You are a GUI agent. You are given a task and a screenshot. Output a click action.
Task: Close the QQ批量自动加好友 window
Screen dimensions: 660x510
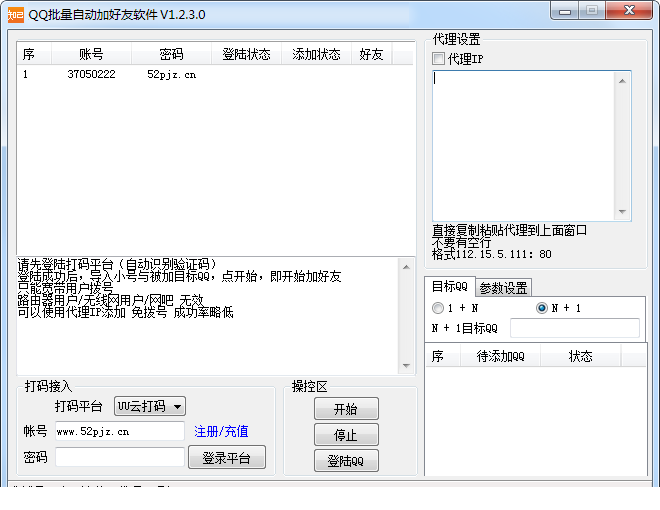tap(629, 11)
